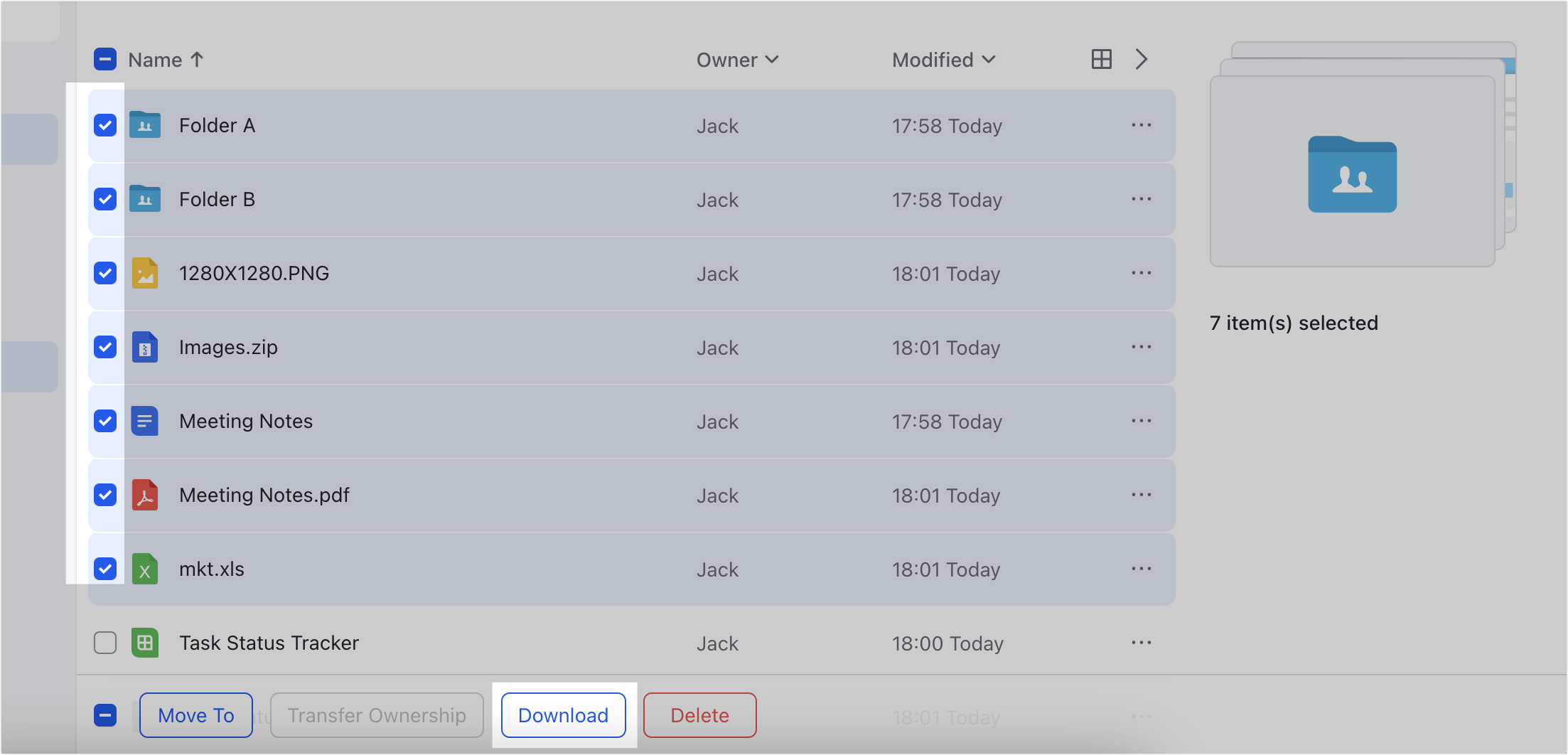1568x755 pixels.
Task: Check the Task Status Tracker checkbox
Action: (104, 643)
